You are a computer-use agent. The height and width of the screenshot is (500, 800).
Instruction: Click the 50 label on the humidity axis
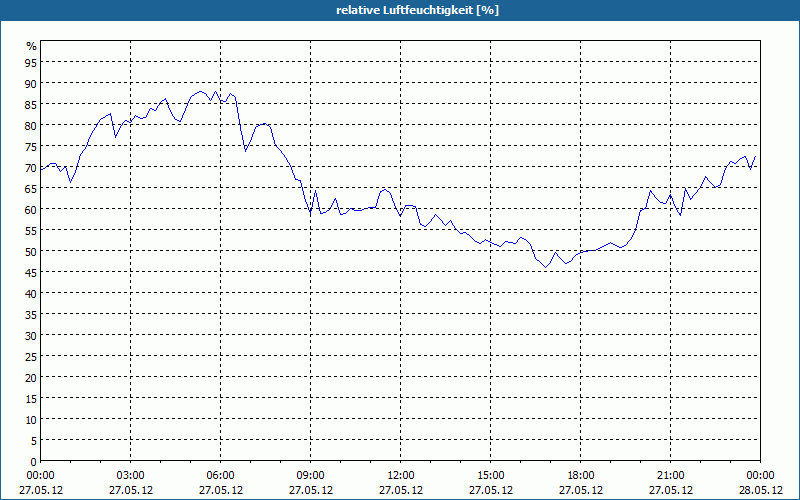(31, 251)
